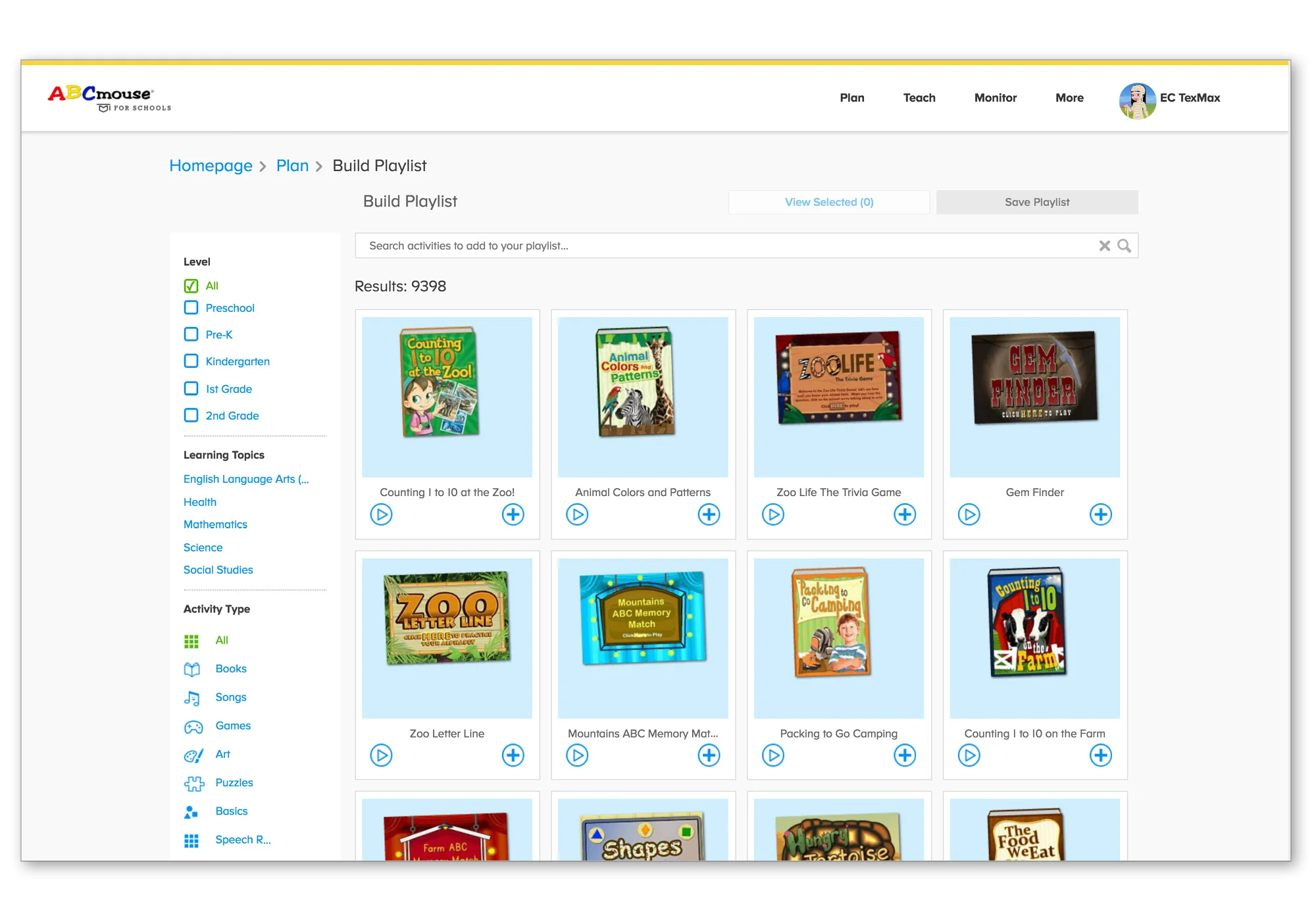Play Counting 1 to 10 on the Farm

[x=969, y=755]
